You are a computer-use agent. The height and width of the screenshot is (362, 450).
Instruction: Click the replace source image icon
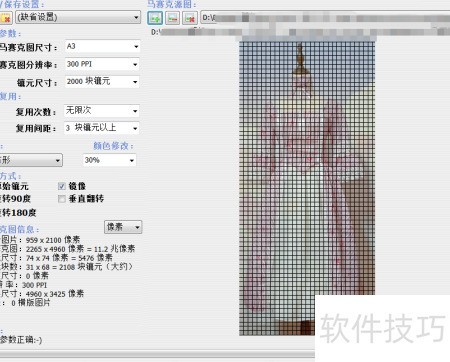click(x=172, y=18)
